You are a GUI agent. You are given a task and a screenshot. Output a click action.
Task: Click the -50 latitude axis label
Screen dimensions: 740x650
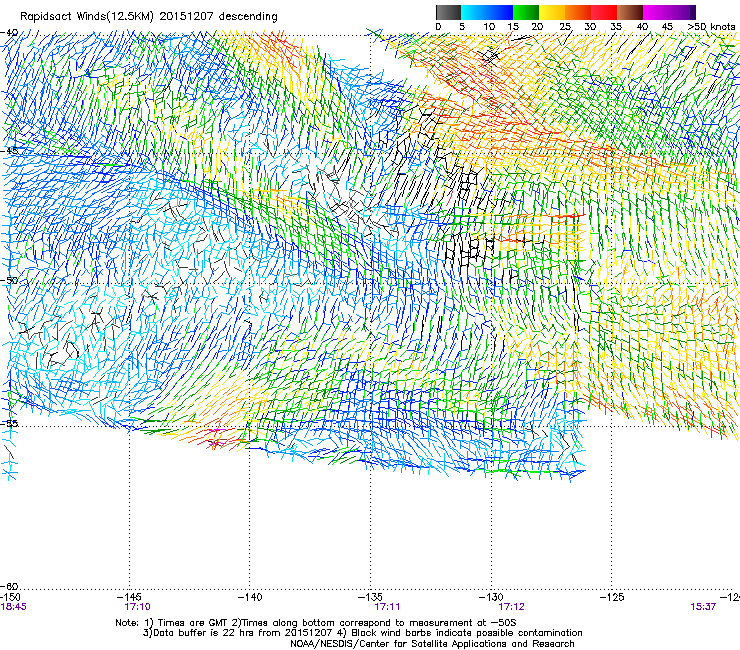[9, 280]
